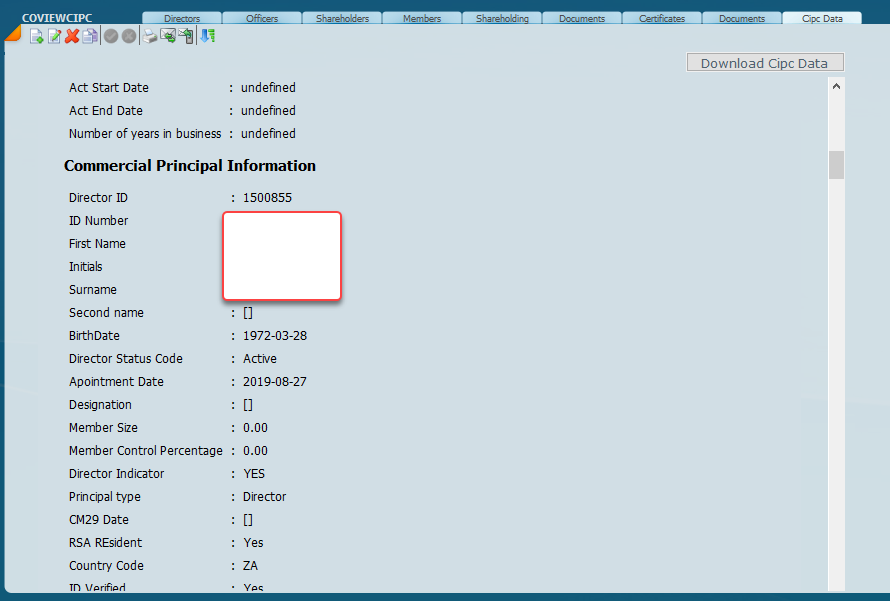View the Certificates tab
Screen dimensions: 890x601
(x=662, y=18)
